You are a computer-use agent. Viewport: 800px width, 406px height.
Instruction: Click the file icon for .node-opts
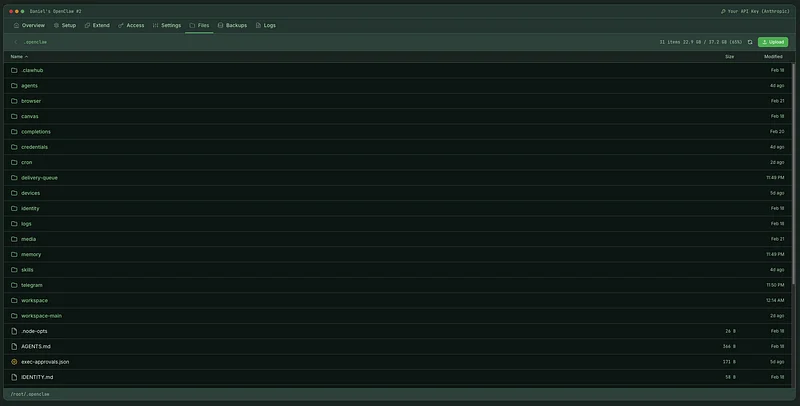14,331
